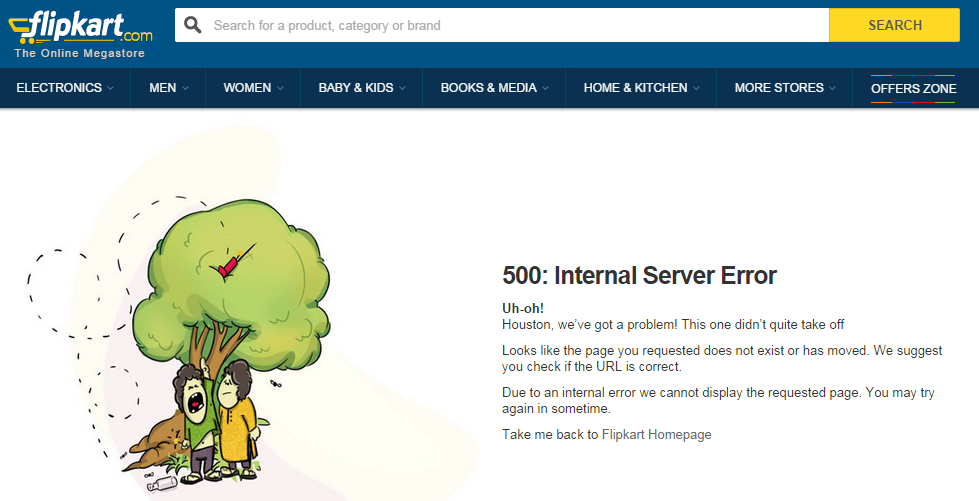
Task: Click the 'Uh-oh!' text
Action: [523, 309]
